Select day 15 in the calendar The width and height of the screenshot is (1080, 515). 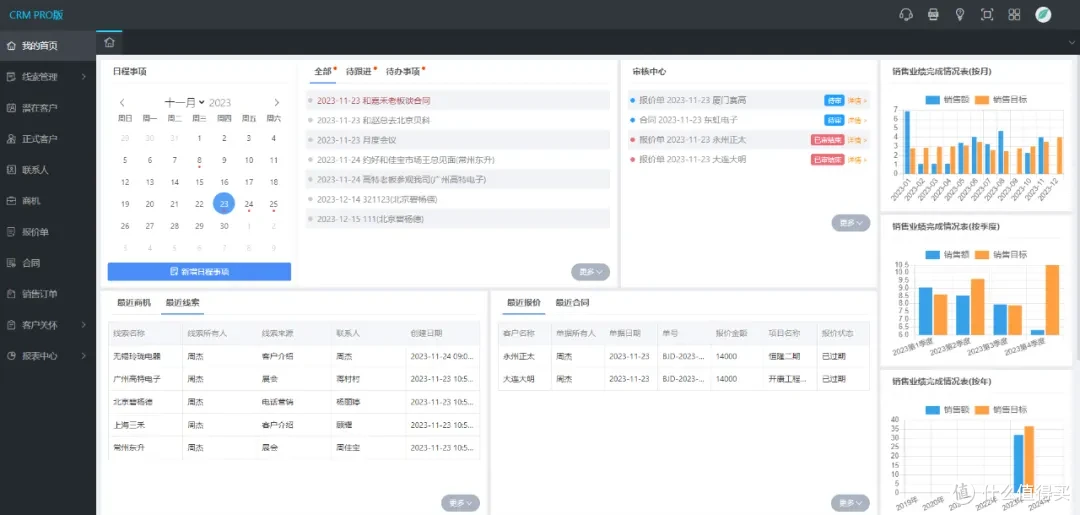click(x=199, y=182)
